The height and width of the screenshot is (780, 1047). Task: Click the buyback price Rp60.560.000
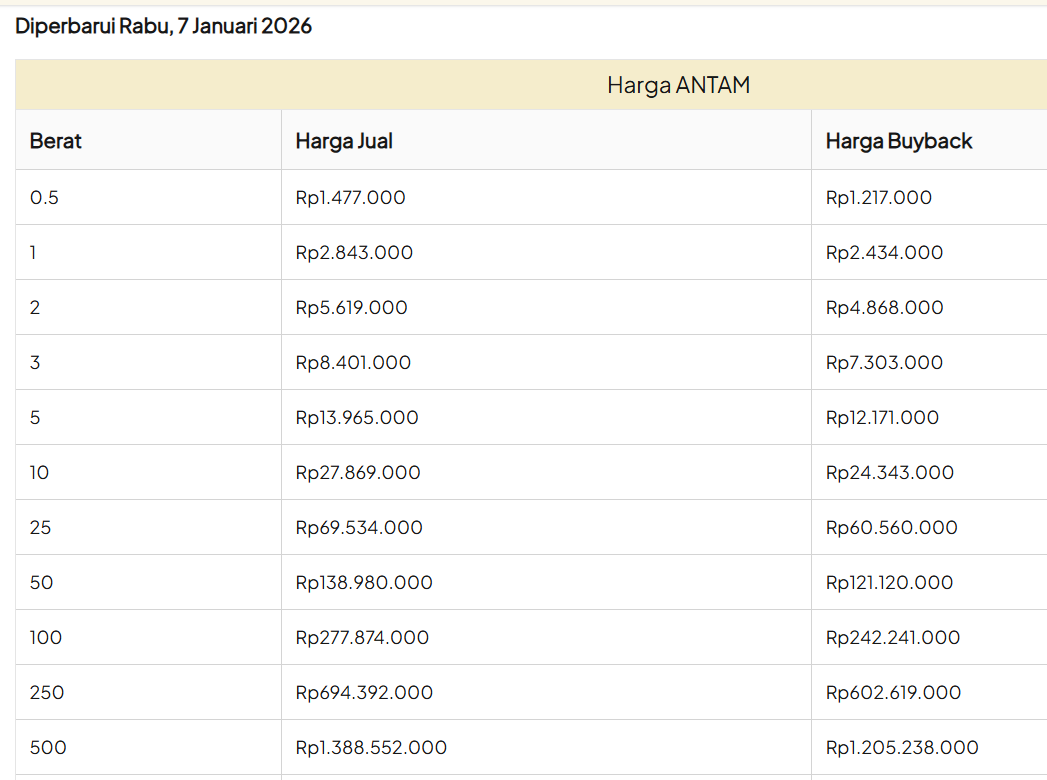point(891,528)
